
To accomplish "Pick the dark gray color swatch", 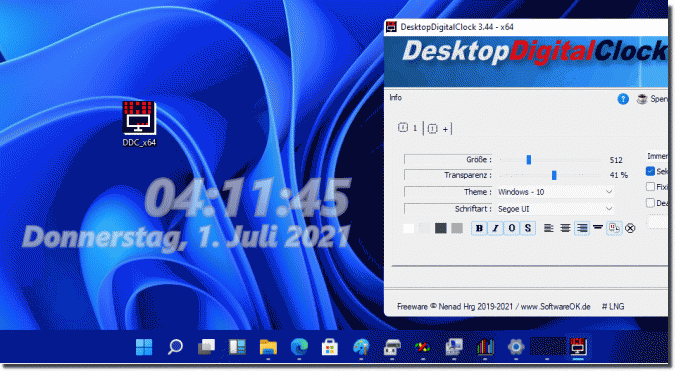I will click(441, 228).
